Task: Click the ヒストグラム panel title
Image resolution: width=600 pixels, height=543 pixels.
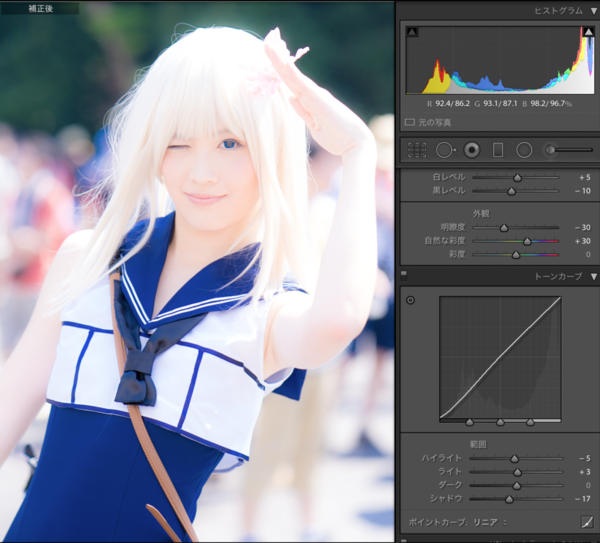Action: [x=558, y=11]
